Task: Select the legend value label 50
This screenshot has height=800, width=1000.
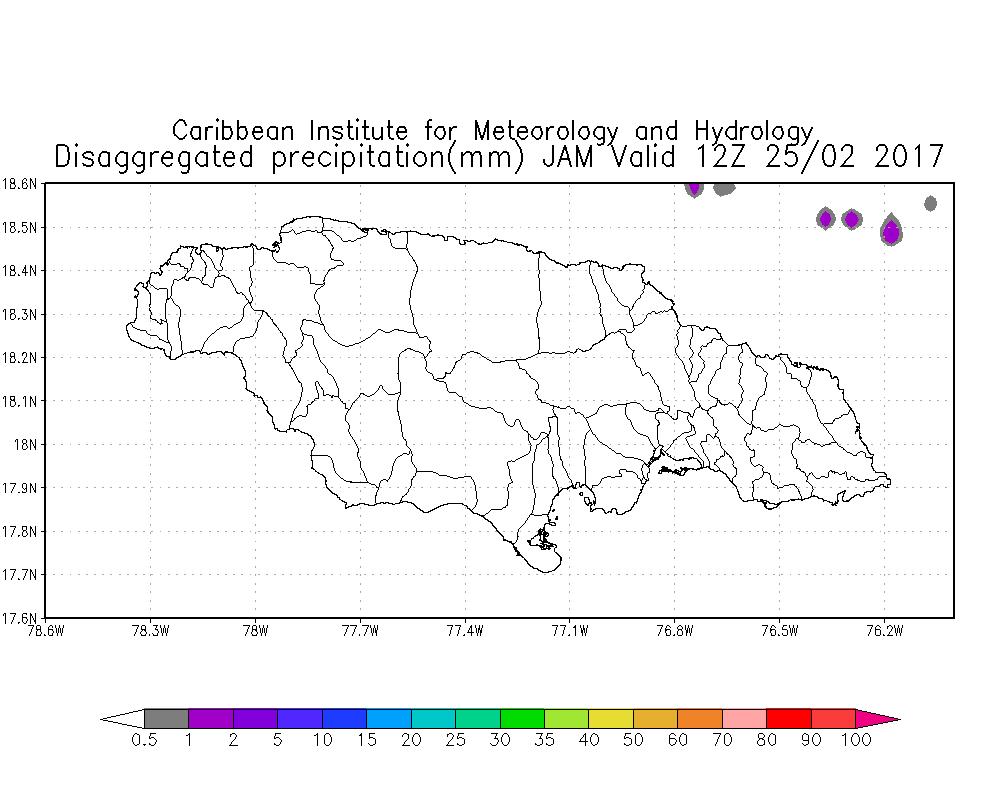Action: [633, 740]
